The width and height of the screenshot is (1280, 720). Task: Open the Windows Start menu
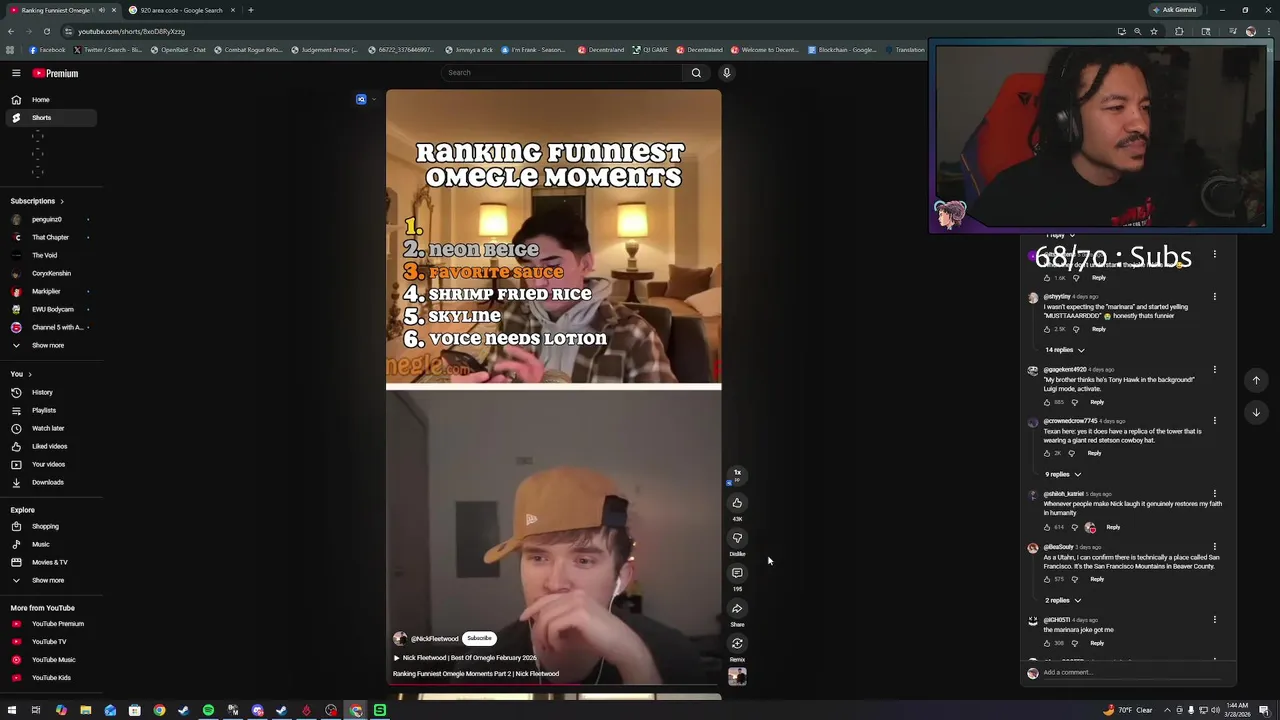(11, 710)
